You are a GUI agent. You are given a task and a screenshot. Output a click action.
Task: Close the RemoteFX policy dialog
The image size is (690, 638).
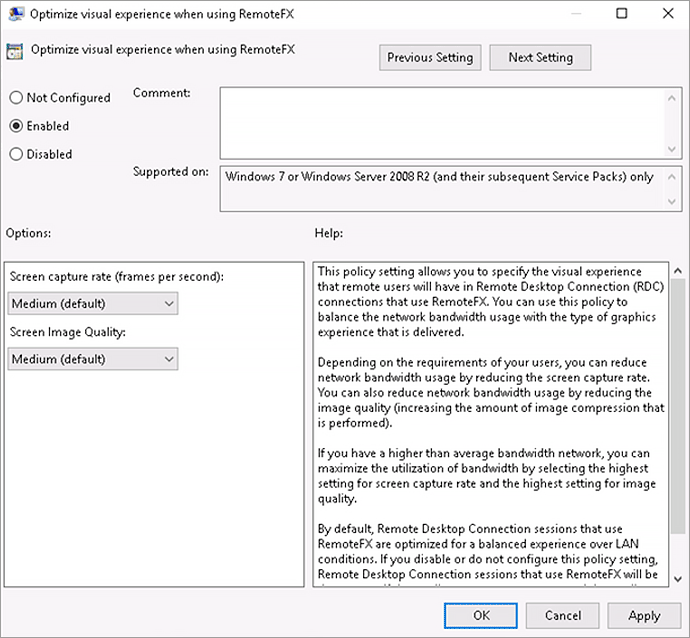668,14
